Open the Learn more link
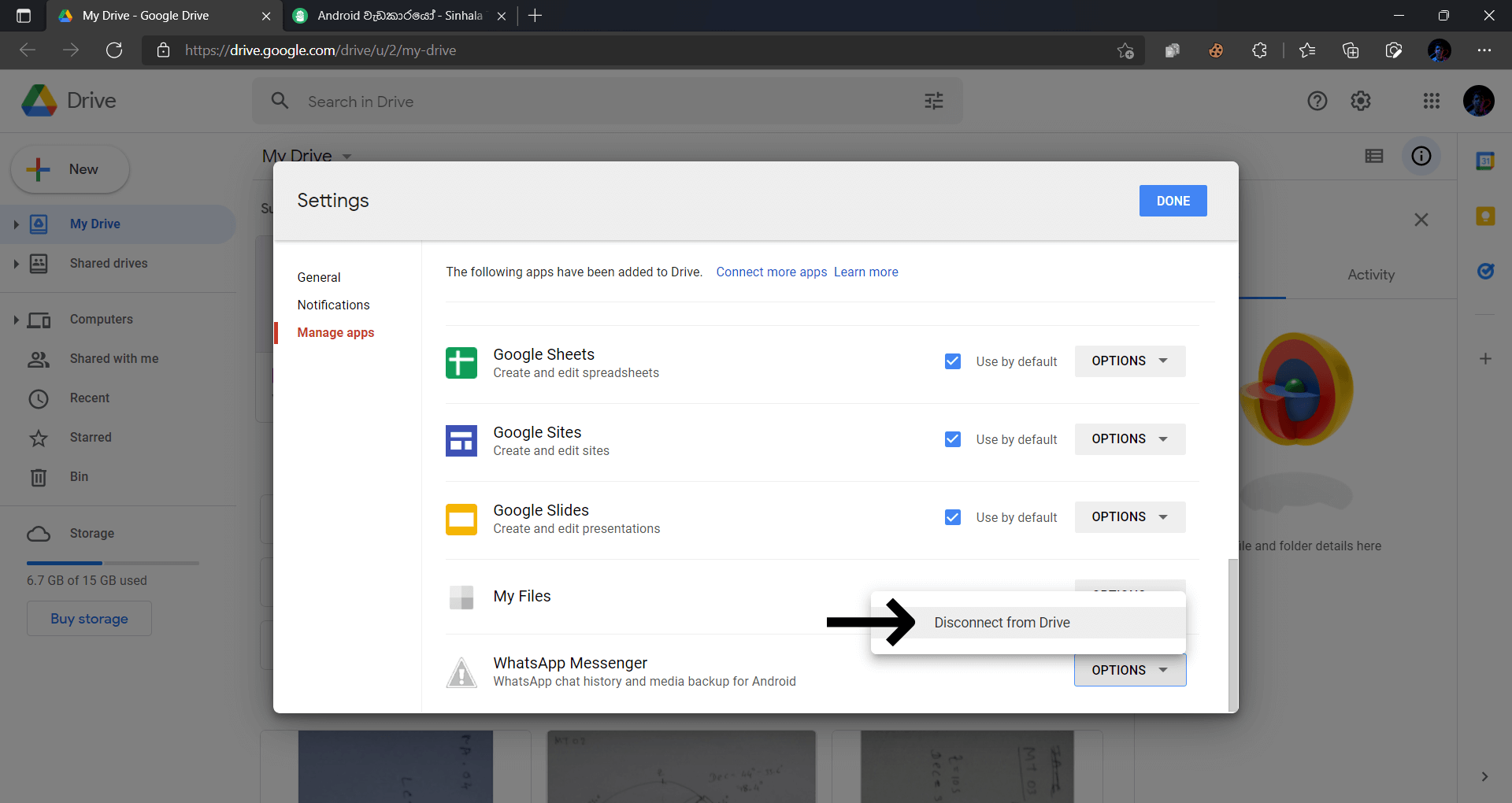1512x803 pixels. (866, 272)
